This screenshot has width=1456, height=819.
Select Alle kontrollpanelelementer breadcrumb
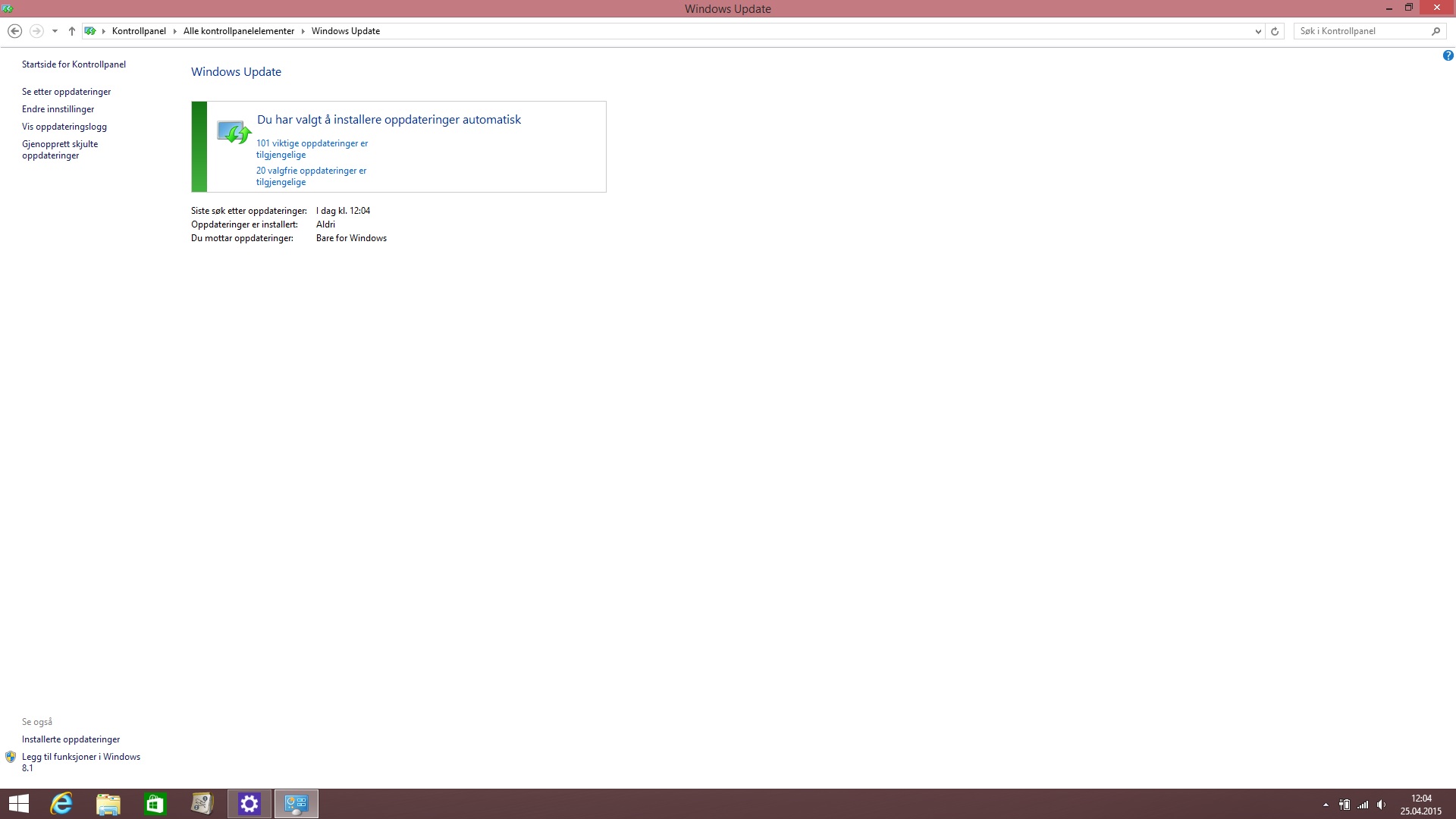pos(239,31)
